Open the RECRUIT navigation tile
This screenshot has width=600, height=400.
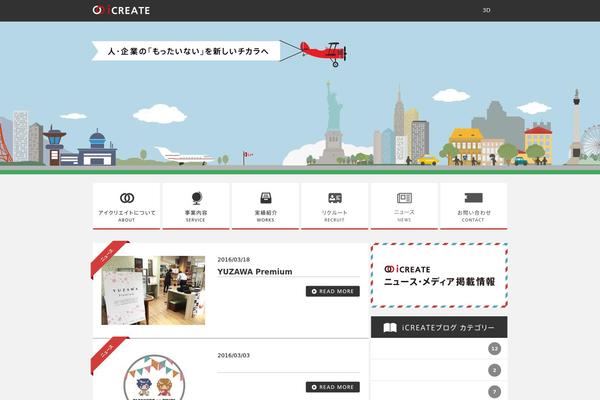pyautogui.click(x=334, y=206)
